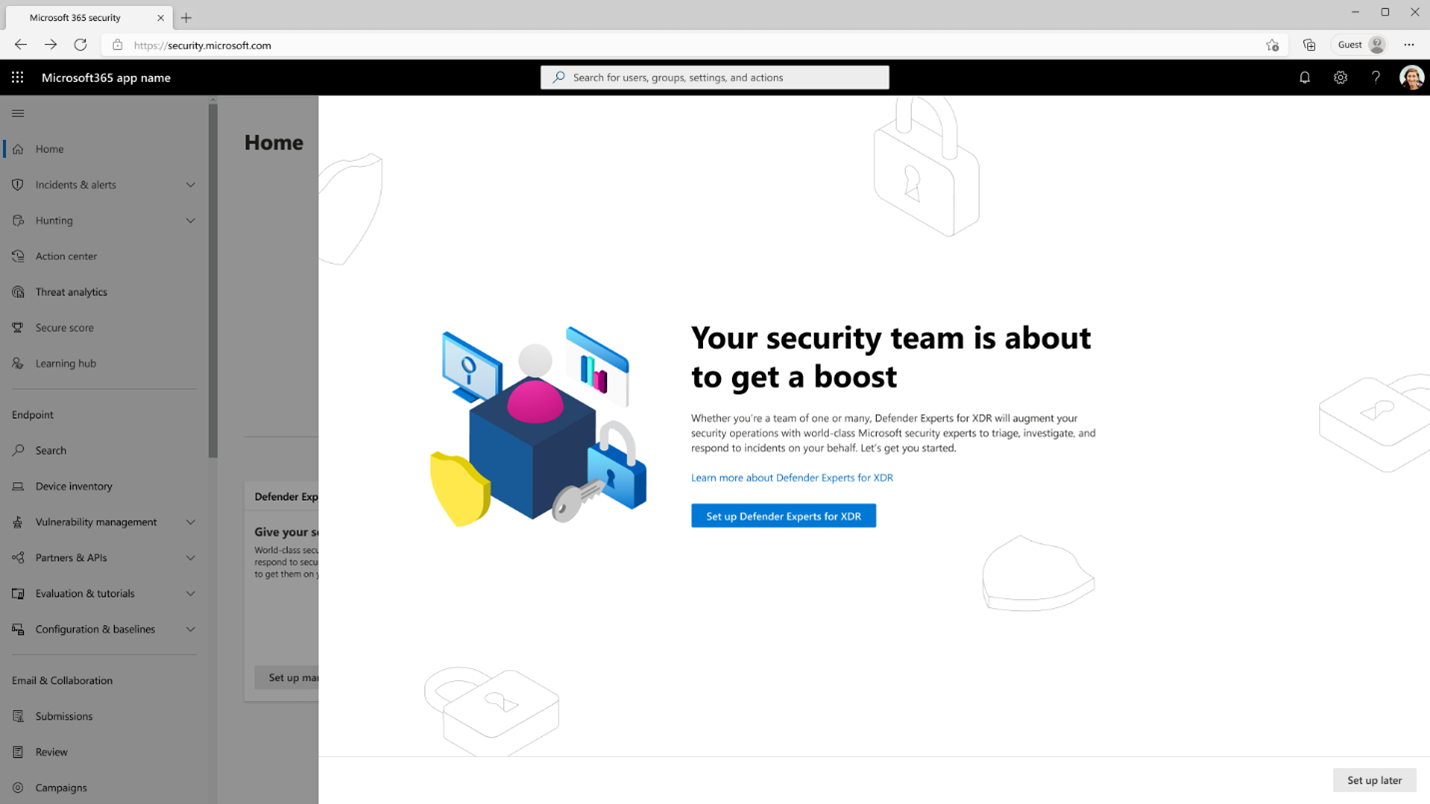This screenshot has width=1430, height=804.
Task: Open Action center from navigation
Action: coord(66,256)
